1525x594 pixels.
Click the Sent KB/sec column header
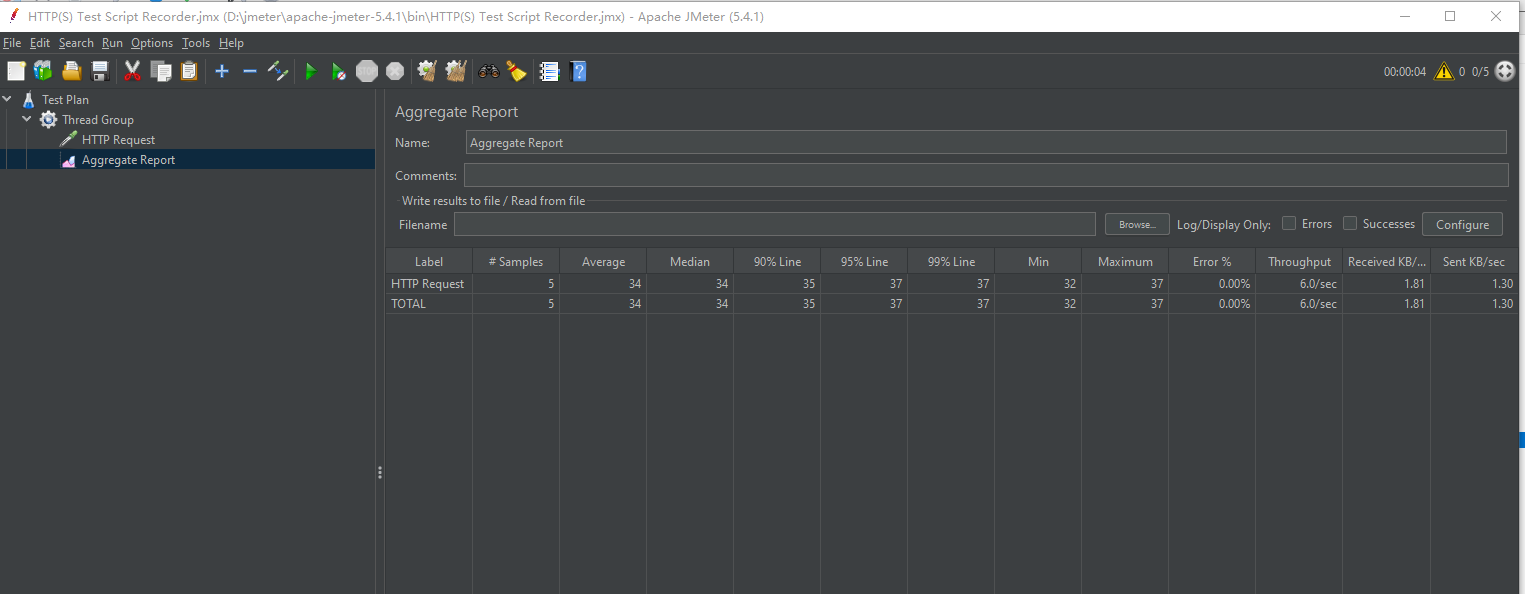(1474, 261)
